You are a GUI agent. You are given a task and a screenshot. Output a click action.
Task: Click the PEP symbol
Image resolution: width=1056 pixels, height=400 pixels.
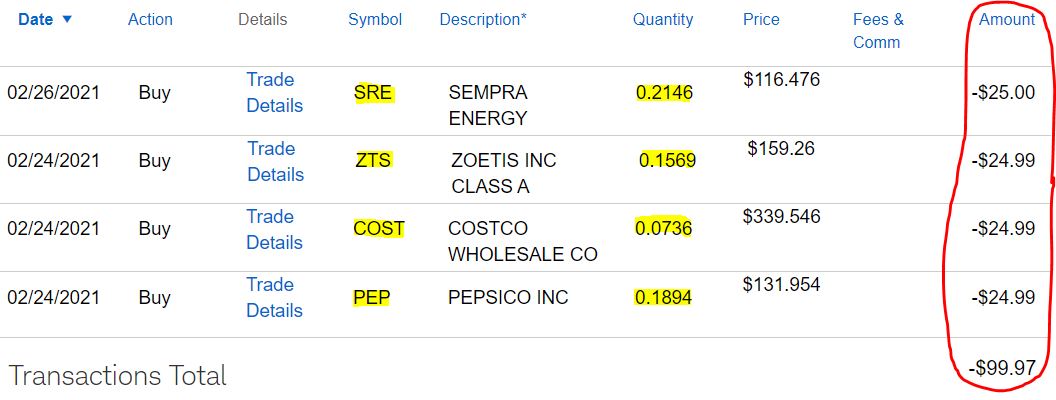tap(372, 297)
